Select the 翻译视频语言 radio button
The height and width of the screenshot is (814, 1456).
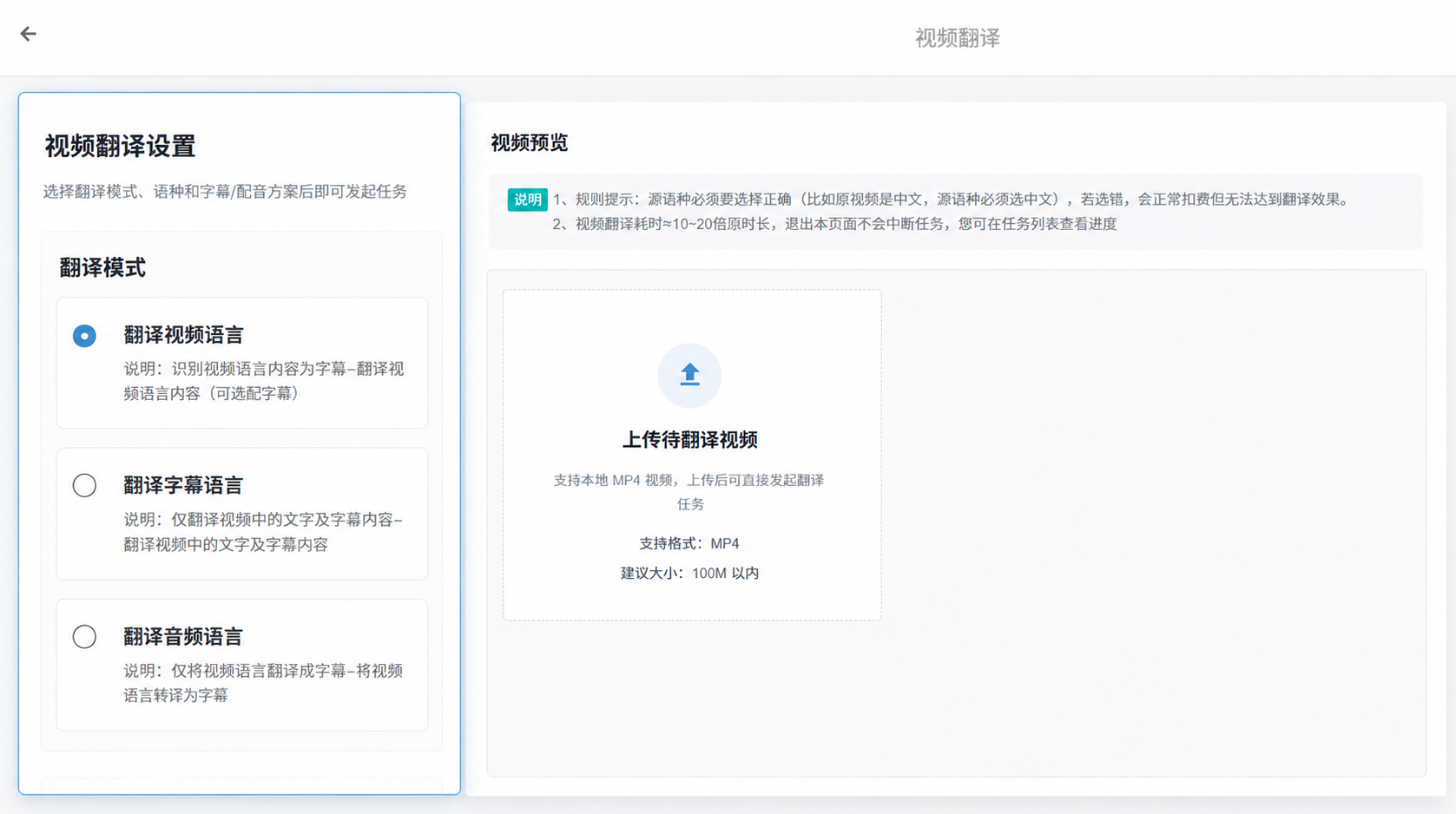pos(84,336)
